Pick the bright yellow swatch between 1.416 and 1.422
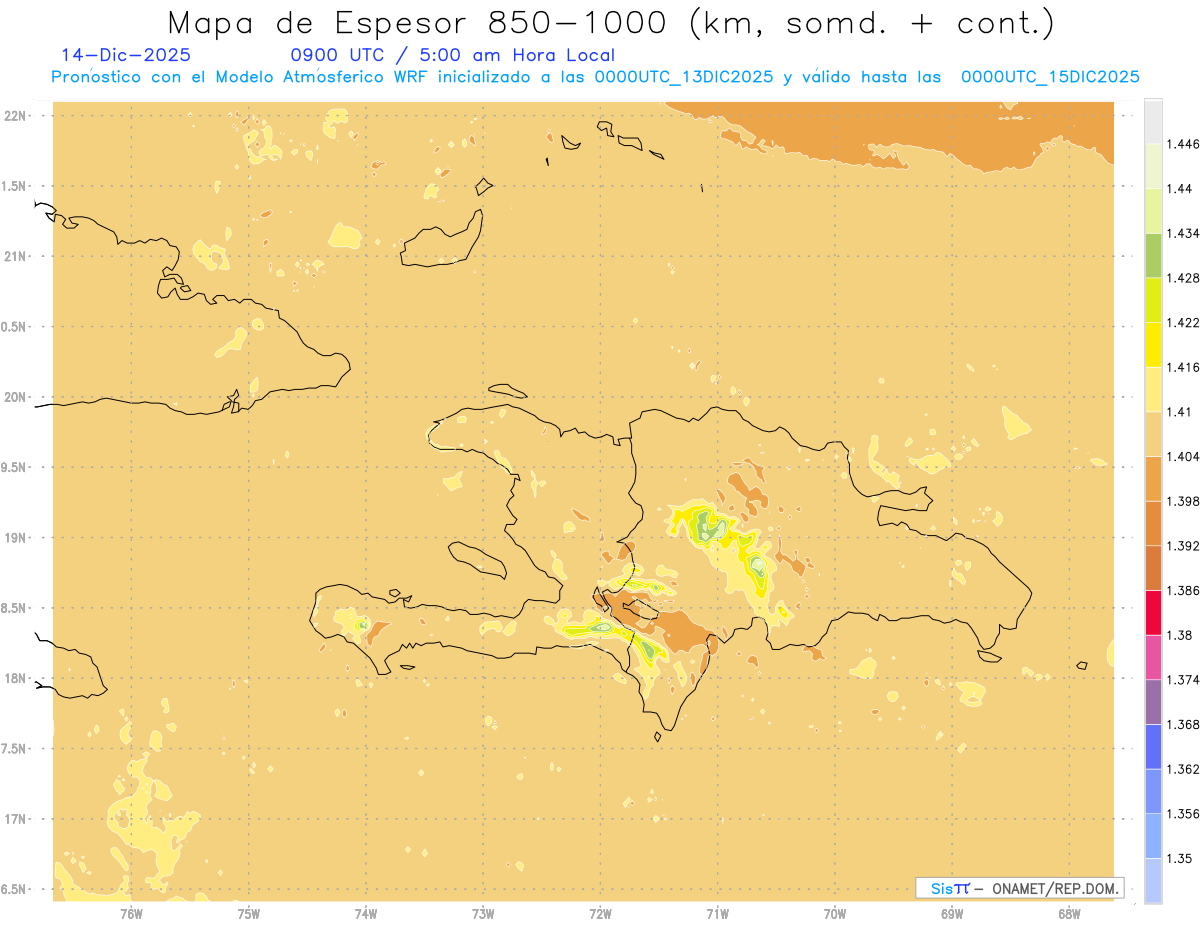Screen dimensions: 1200x927 tap(1153, 344)
